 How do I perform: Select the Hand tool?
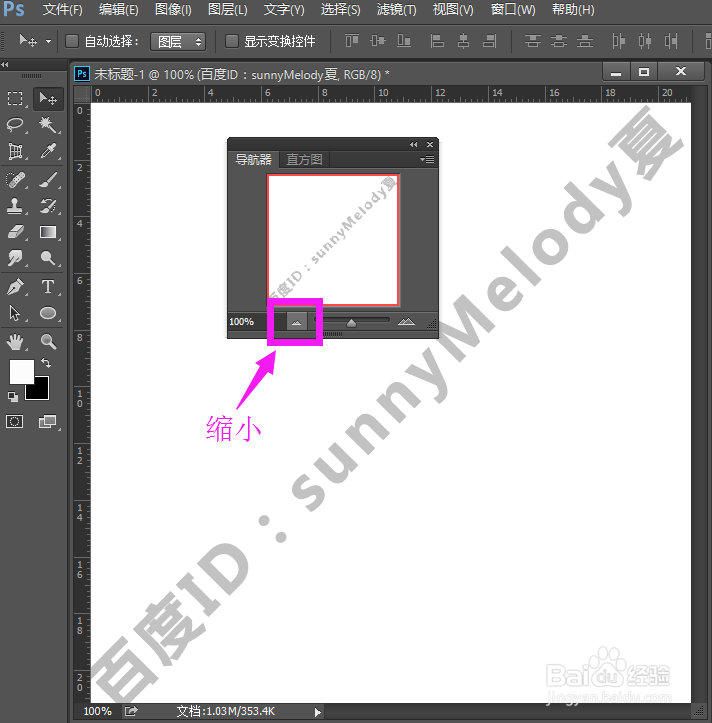point(15,342)
